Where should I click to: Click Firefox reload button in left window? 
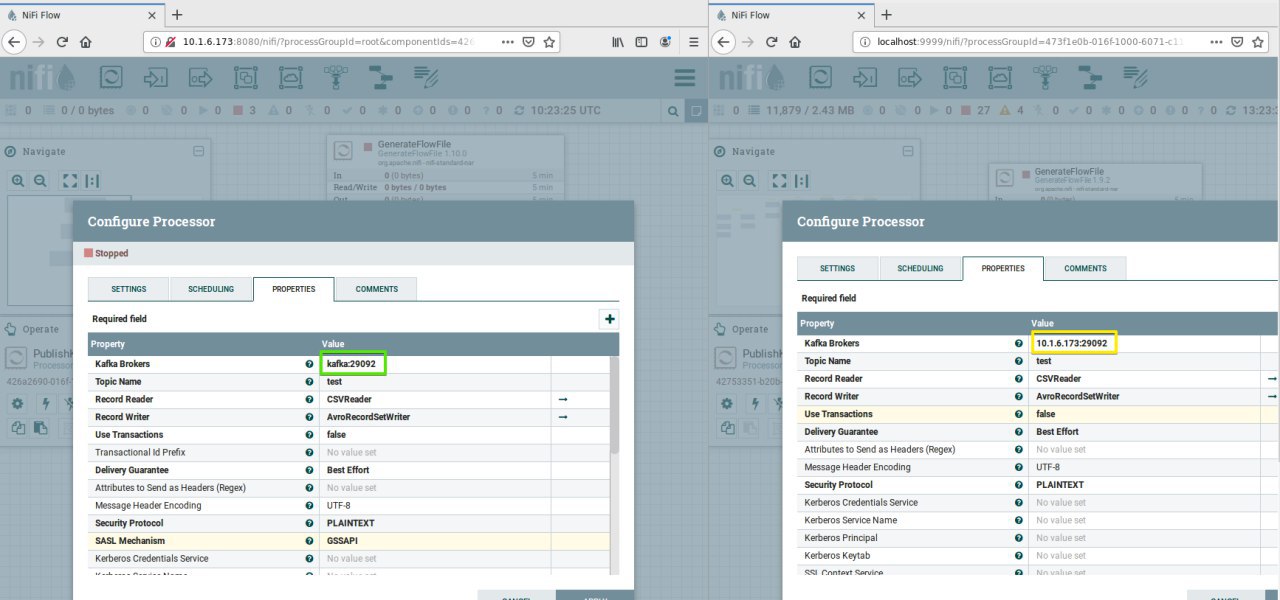click(61, 42)
